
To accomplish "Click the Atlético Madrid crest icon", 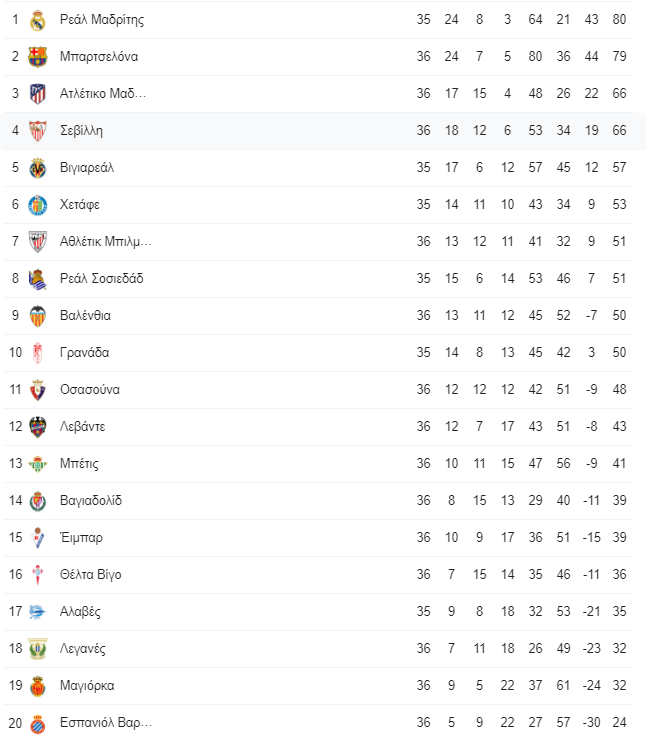I will pos(38,94).
